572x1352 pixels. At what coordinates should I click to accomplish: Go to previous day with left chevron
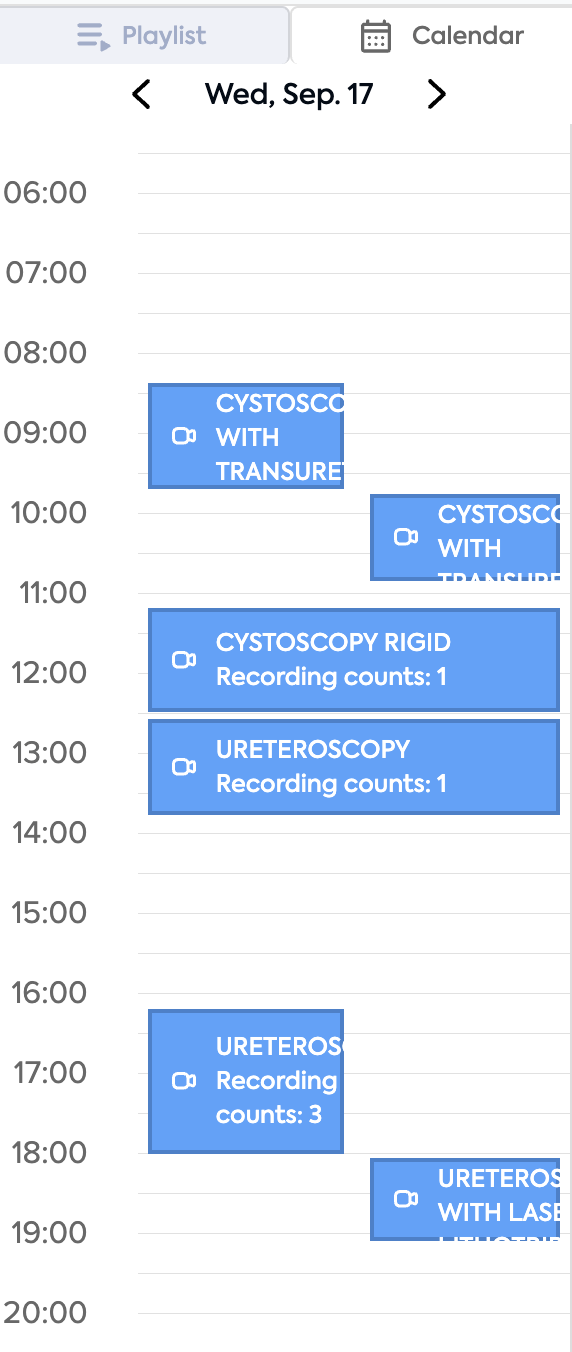pyautogui.click(x=142, y=95)
